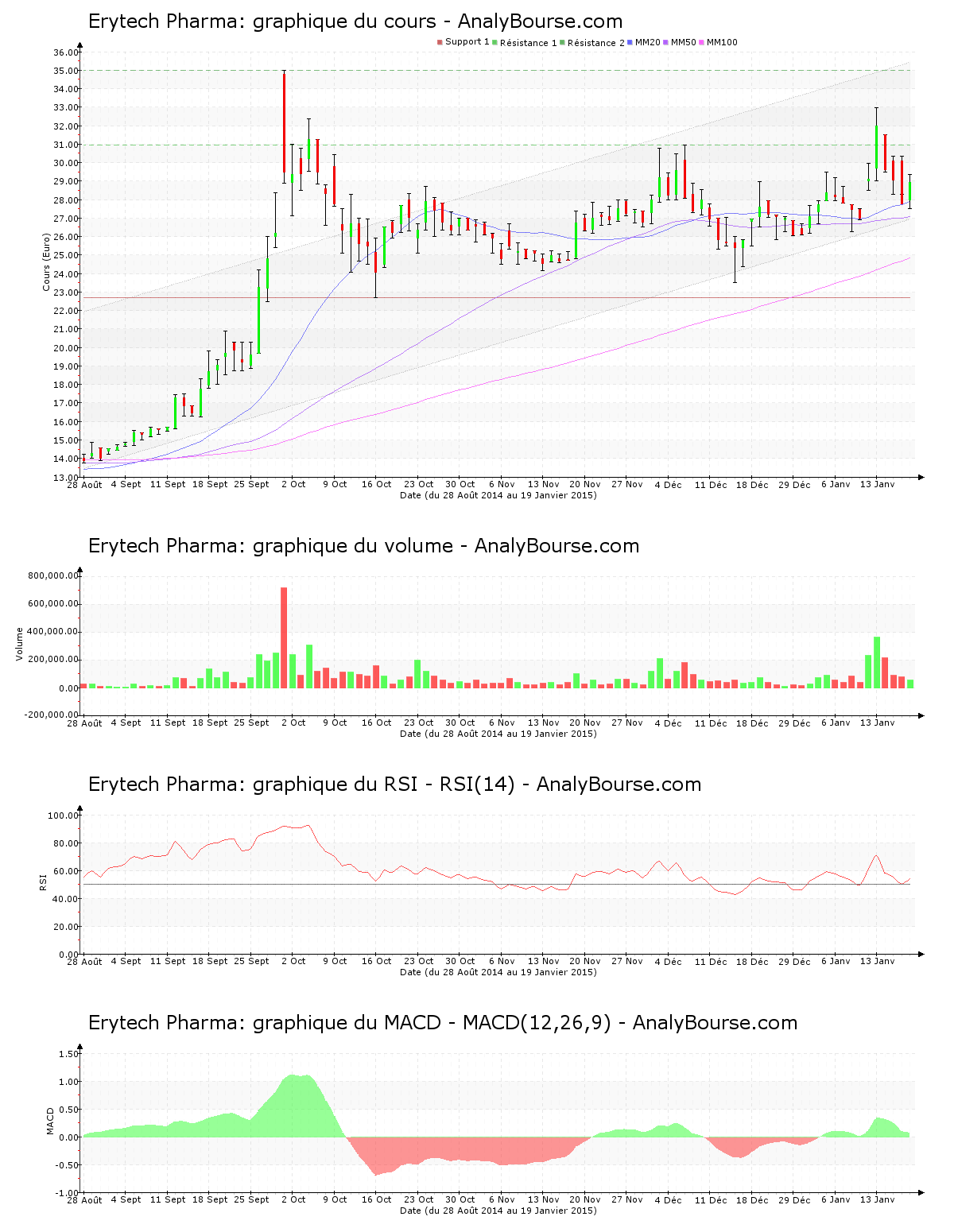954x1232 pixels.
Task: Click the 'RSI' vertical axis label
Action: [x=43, y=881]
